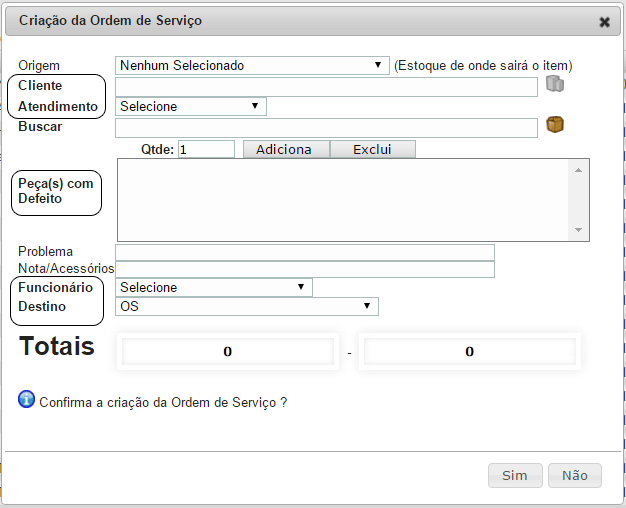
Task: Focus the Cliente text field
Action: 327,87
